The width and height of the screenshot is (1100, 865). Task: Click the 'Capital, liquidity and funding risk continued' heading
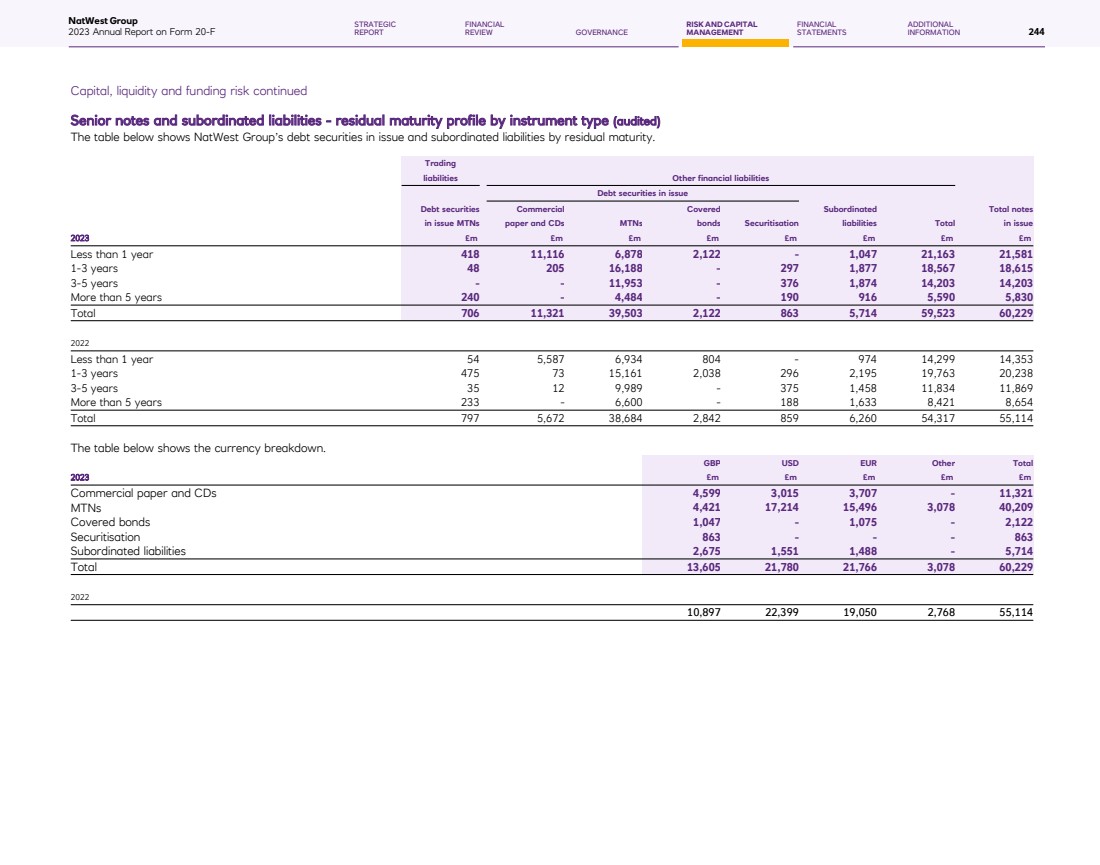point(188,91)
